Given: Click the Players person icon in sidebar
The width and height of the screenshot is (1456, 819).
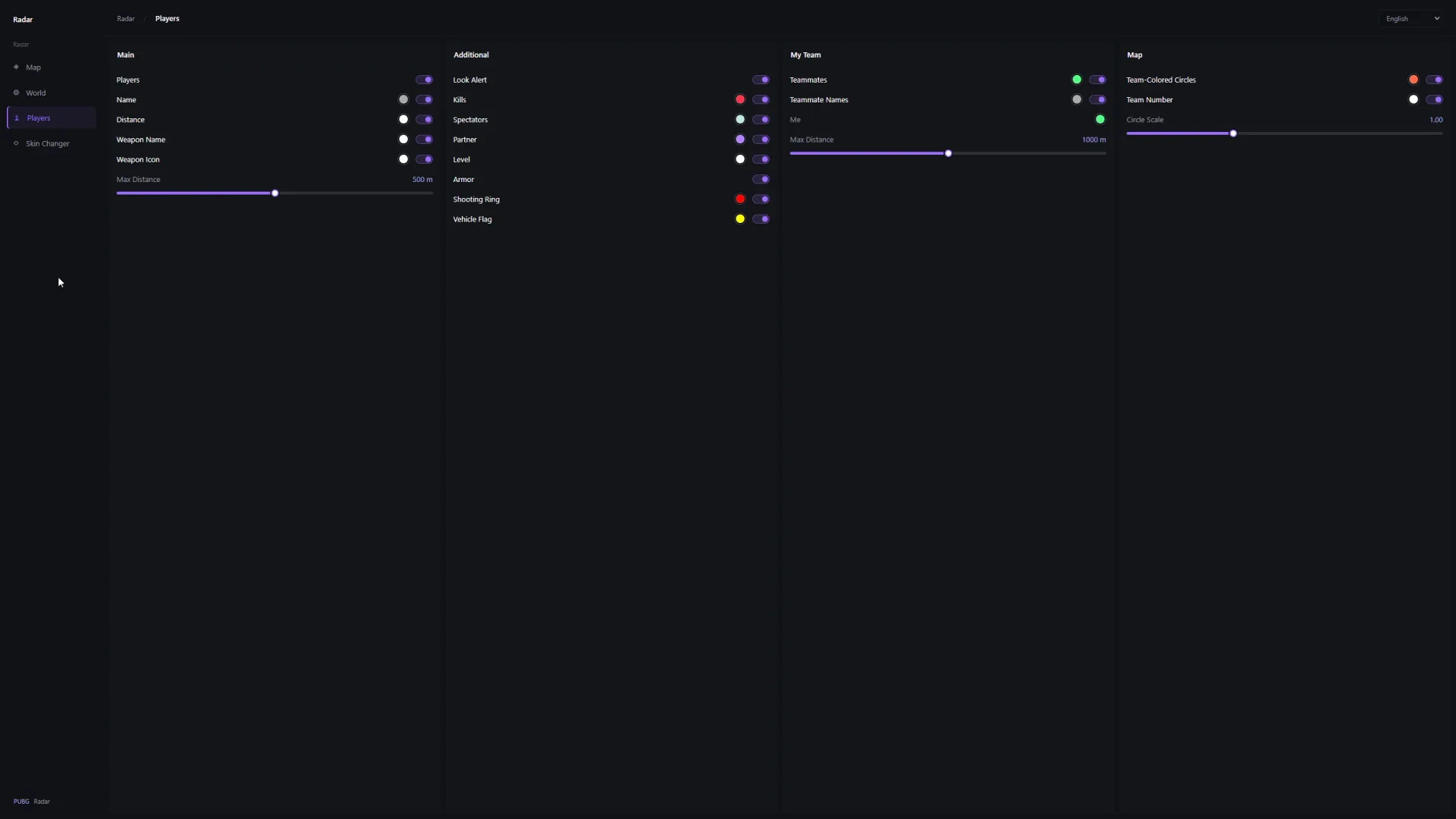Looking at the screenshot, I should coord(17,118).
